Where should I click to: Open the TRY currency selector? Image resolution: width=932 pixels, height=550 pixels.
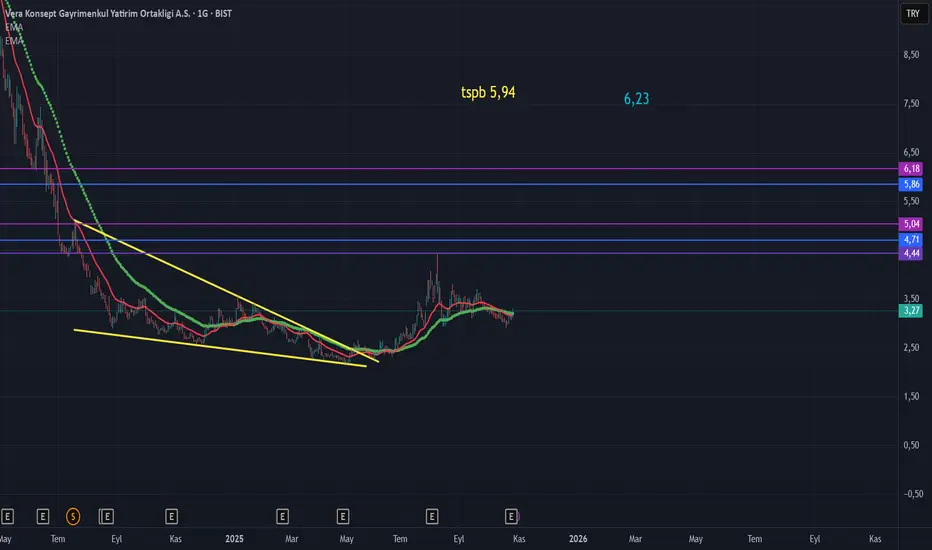(x=911, y=13)
